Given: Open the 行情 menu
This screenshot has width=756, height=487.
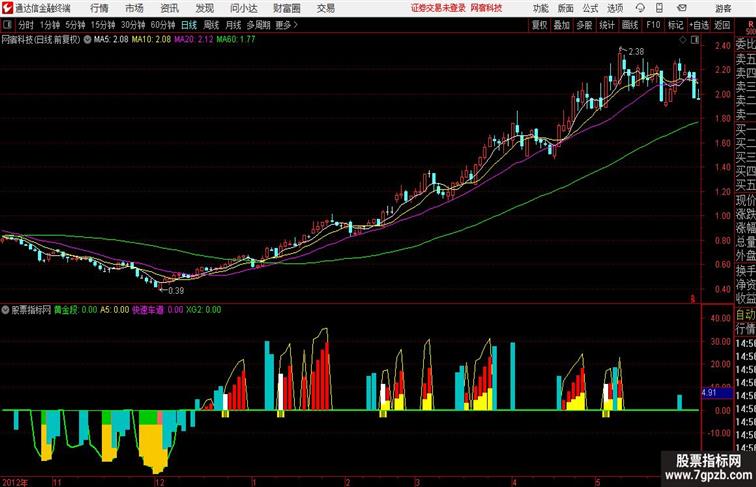Looking at the screenshot, I should click(x=99, y=8).
